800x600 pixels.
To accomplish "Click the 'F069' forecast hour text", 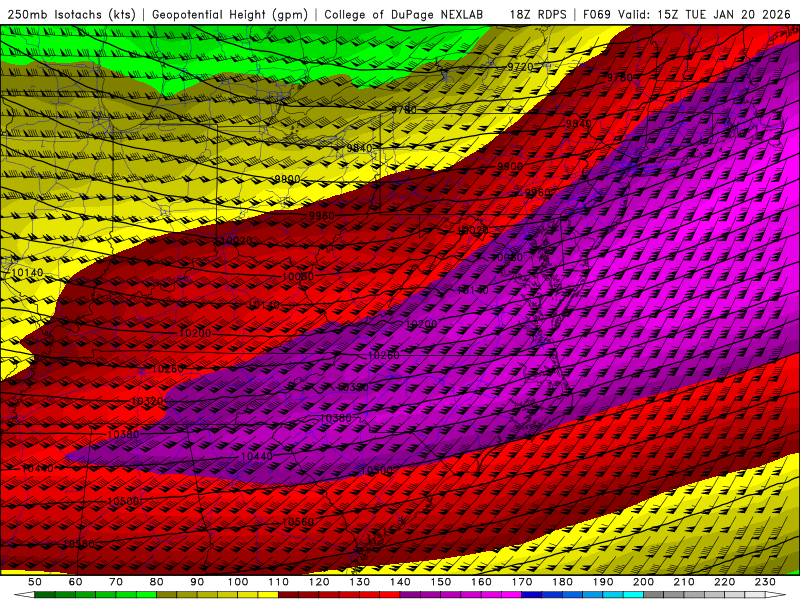I will 596,15.
